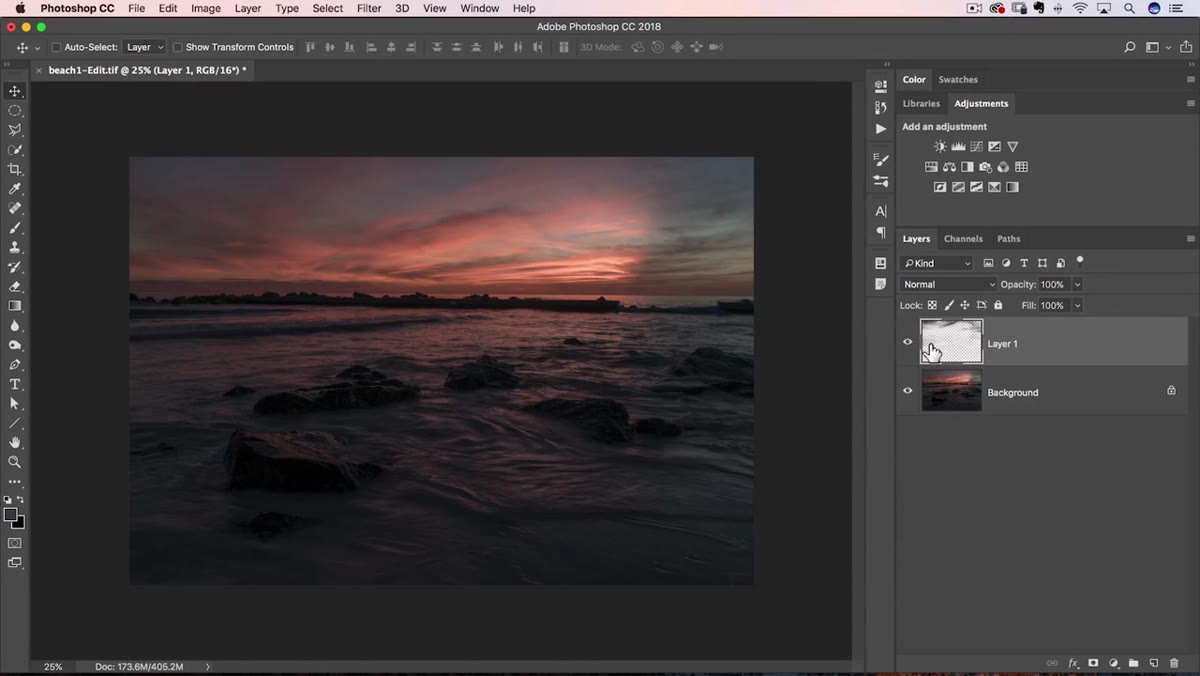This screenshot has height=676, width=1200.
Task: Open the Opacity slider dropdown arrow
Action: pyautogui.click(x=1077, y=285)
